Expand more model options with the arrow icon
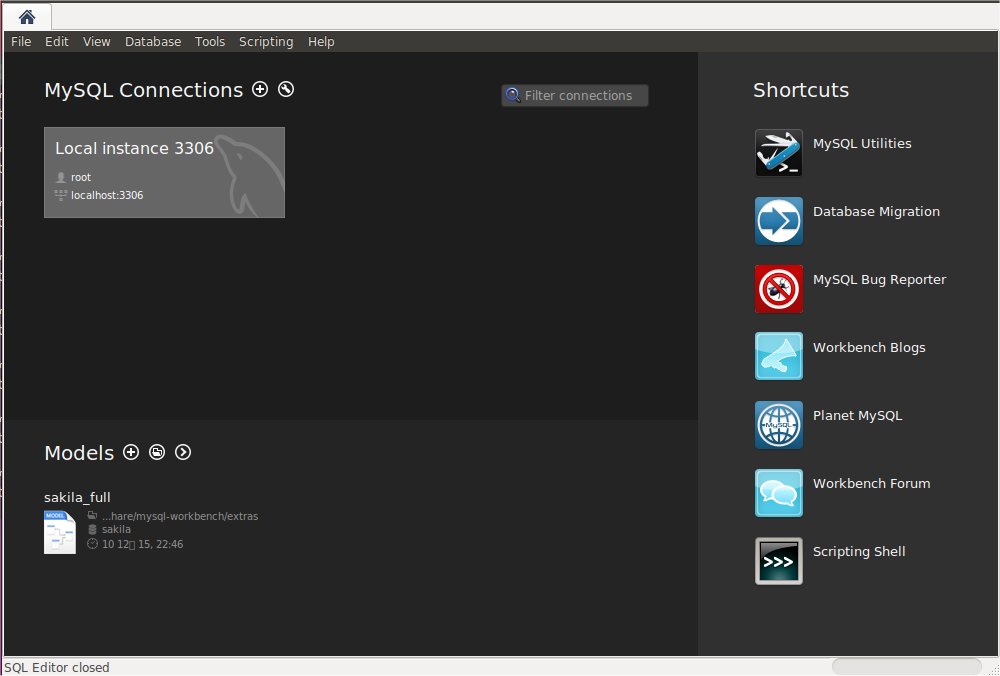 (183, 452)
